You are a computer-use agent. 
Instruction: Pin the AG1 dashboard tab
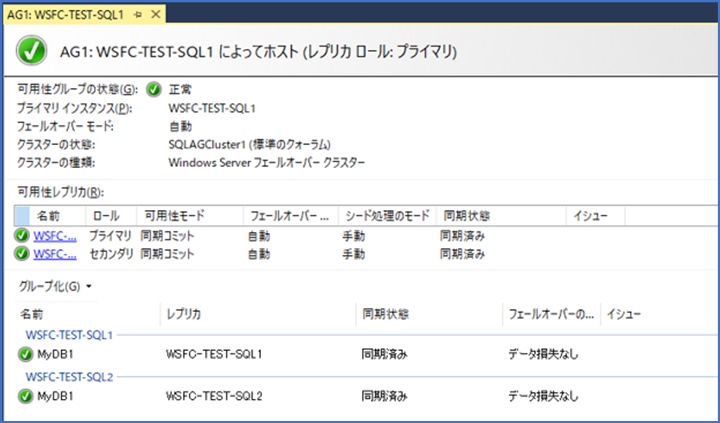(137, 15)
